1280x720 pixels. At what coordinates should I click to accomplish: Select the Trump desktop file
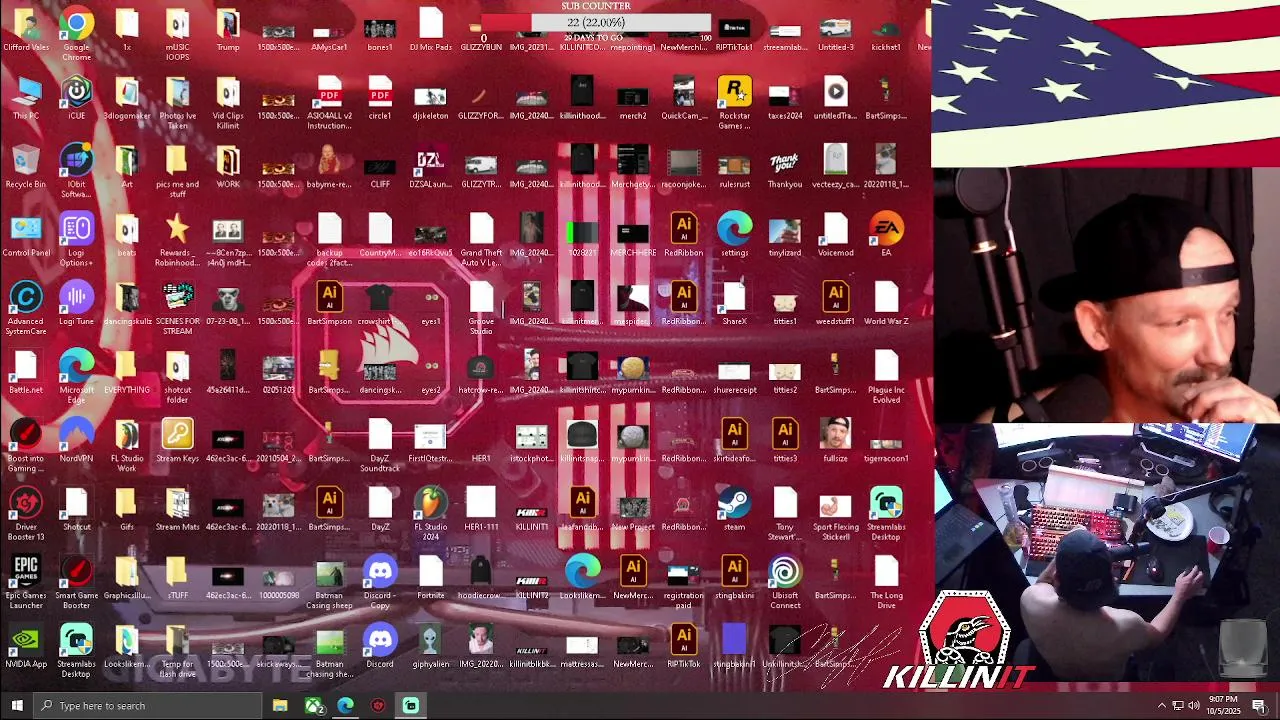[228, 32]
